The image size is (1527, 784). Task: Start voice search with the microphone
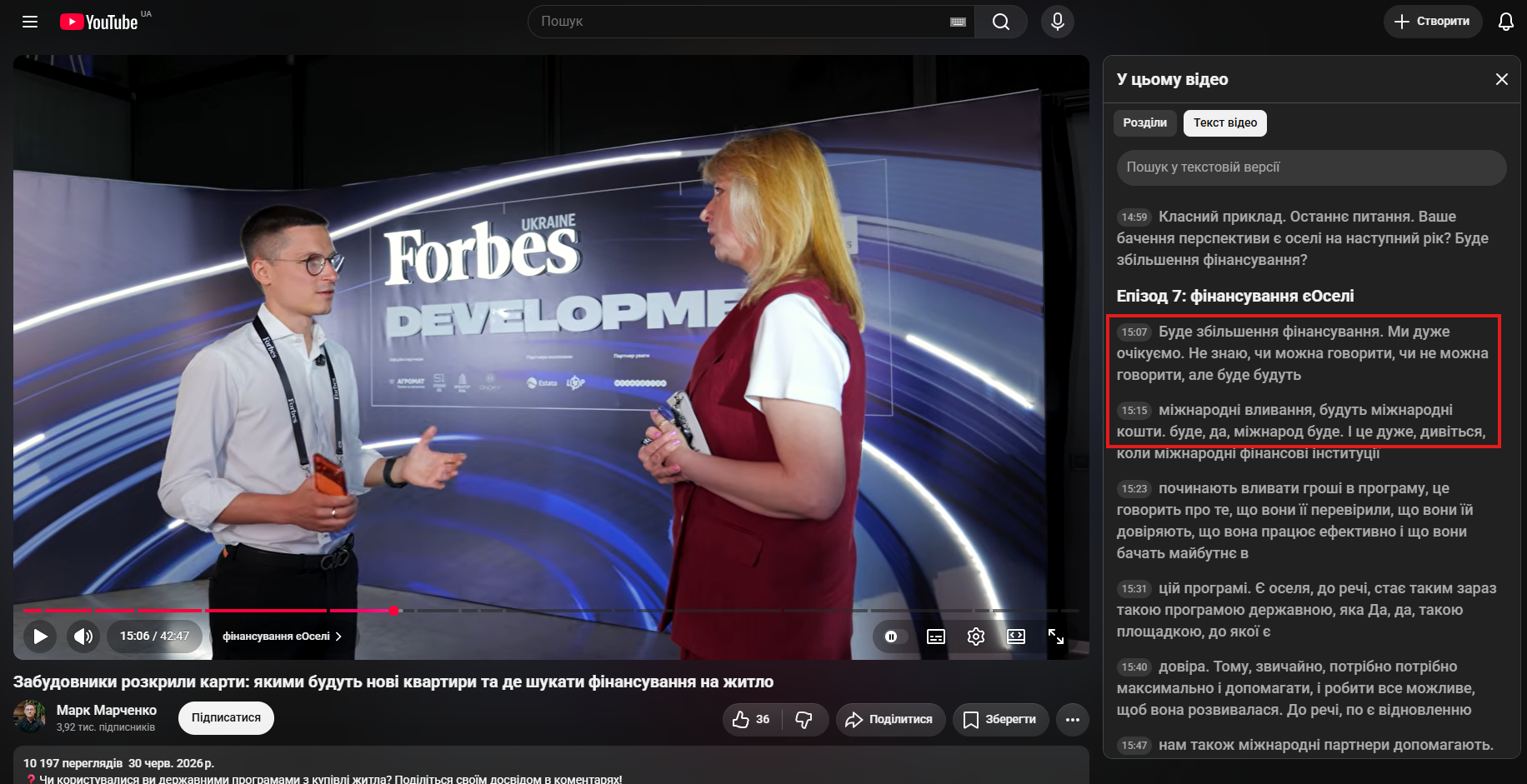click(1058, 22)
